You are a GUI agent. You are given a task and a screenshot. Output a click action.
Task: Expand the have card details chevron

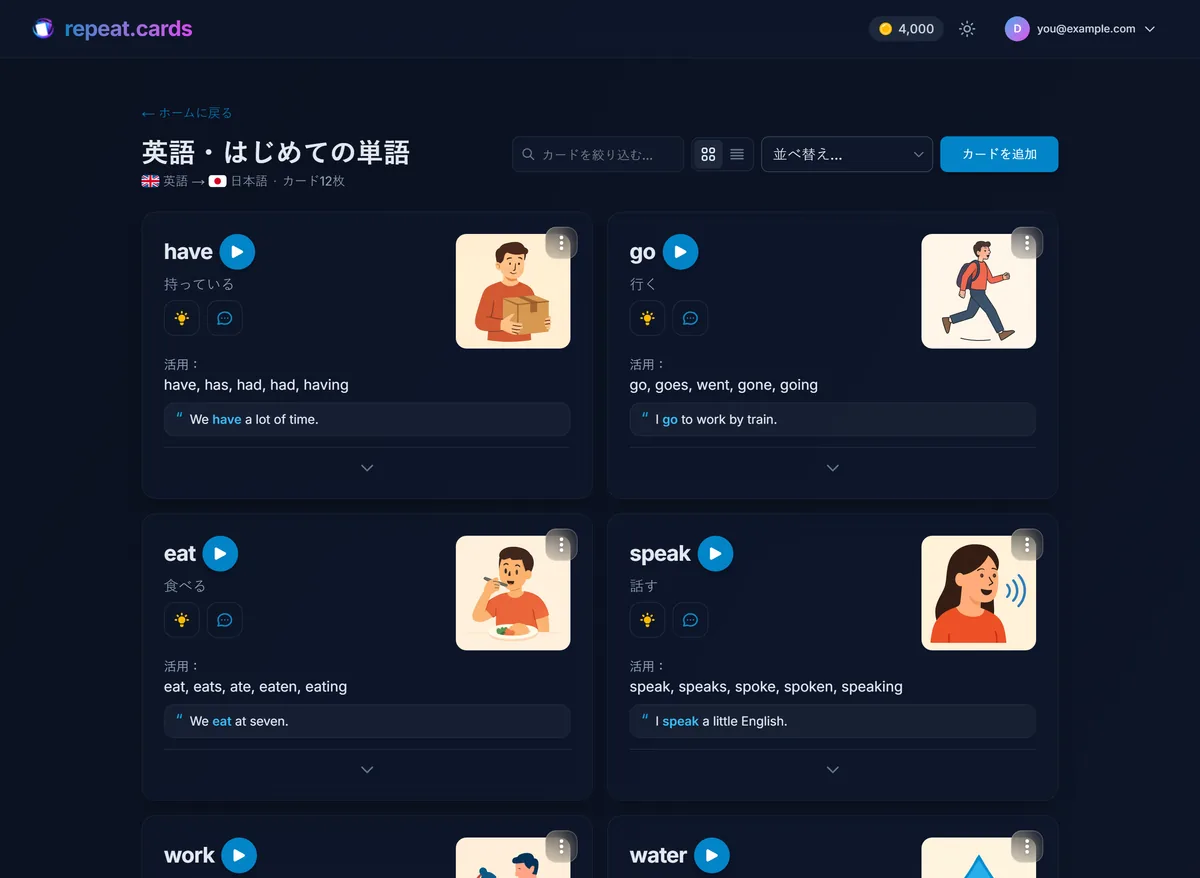[x=367, y=468]
